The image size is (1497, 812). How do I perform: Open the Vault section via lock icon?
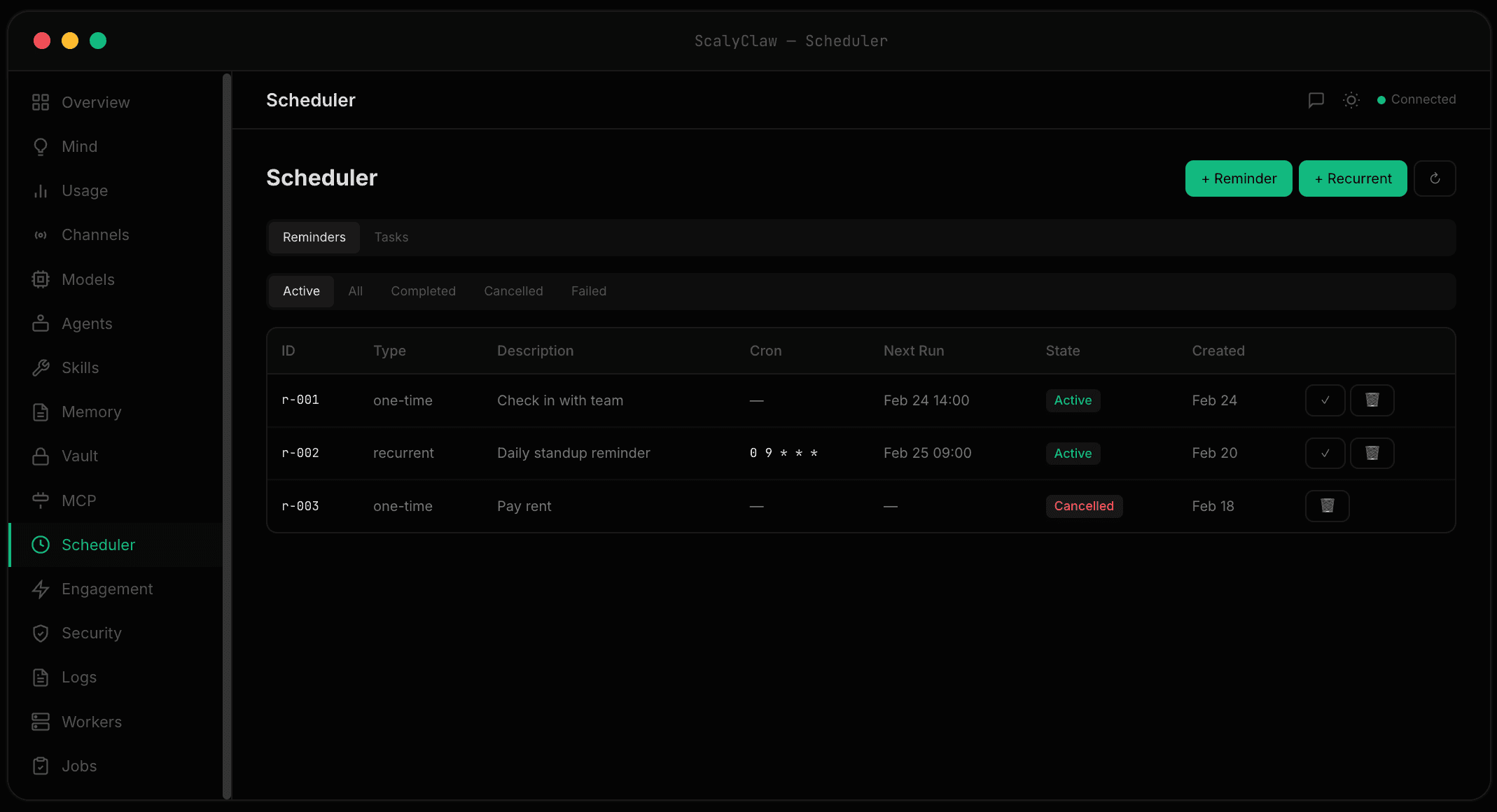click(x=41, y=456)
